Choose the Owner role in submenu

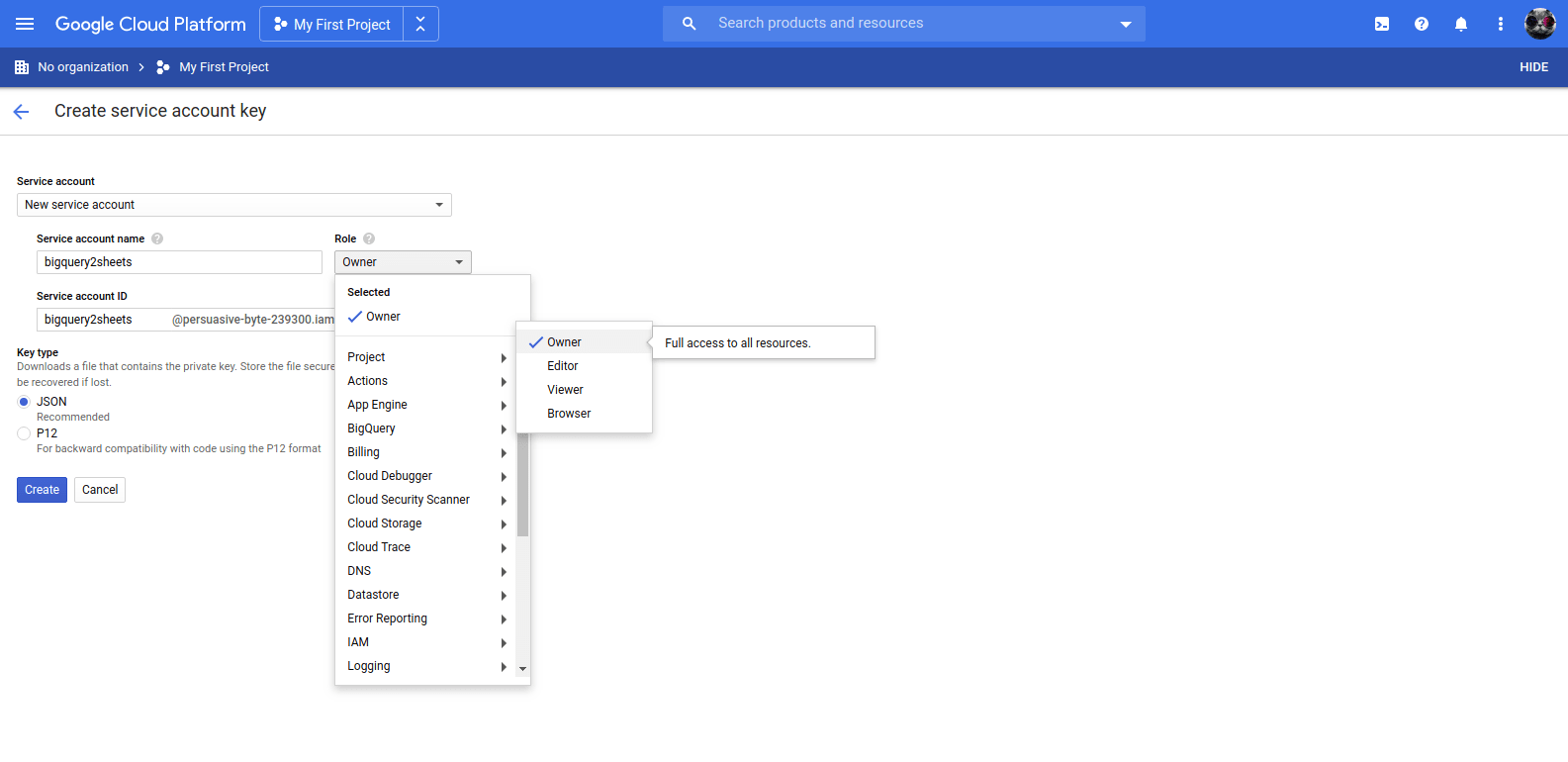point(584,342)
